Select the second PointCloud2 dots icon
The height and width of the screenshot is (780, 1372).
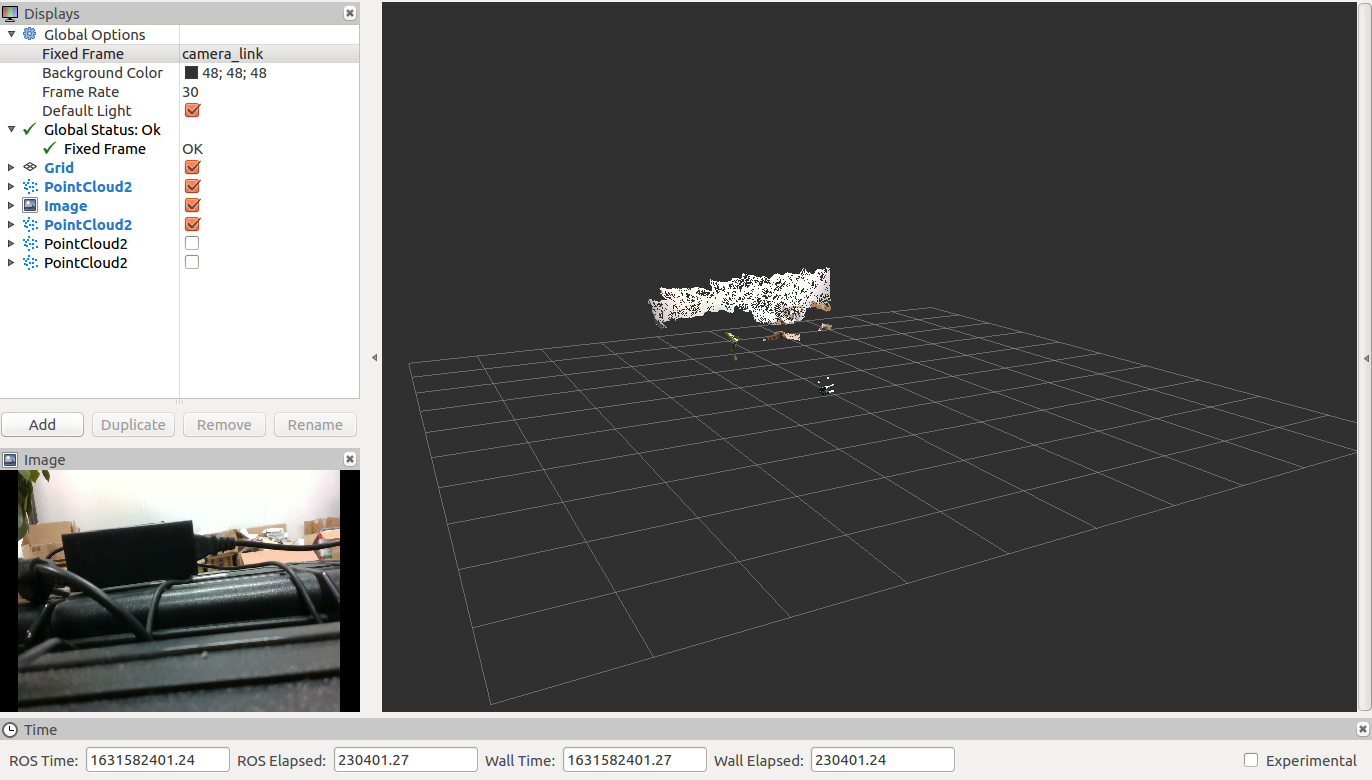(x=30, y=224)
